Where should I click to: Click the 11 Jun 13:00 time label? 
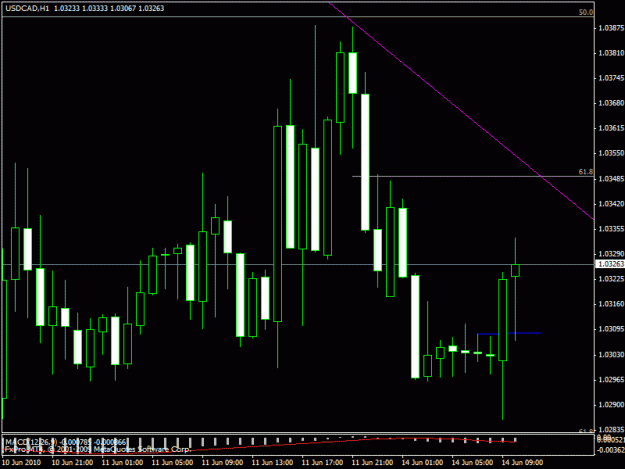(x=273, y=463)
